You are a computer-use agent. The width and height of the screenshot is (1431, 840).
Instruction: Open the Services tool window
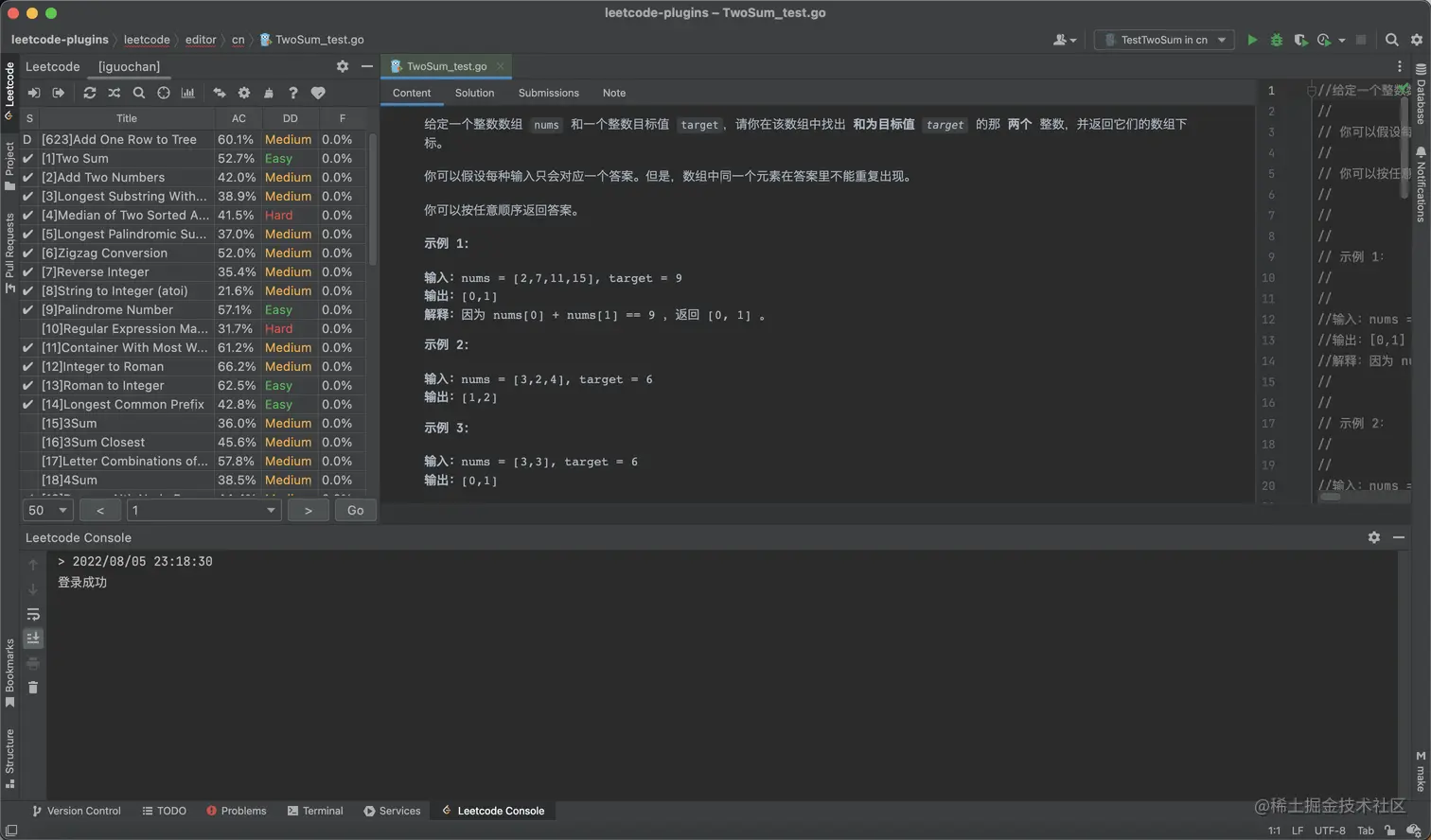392,811
